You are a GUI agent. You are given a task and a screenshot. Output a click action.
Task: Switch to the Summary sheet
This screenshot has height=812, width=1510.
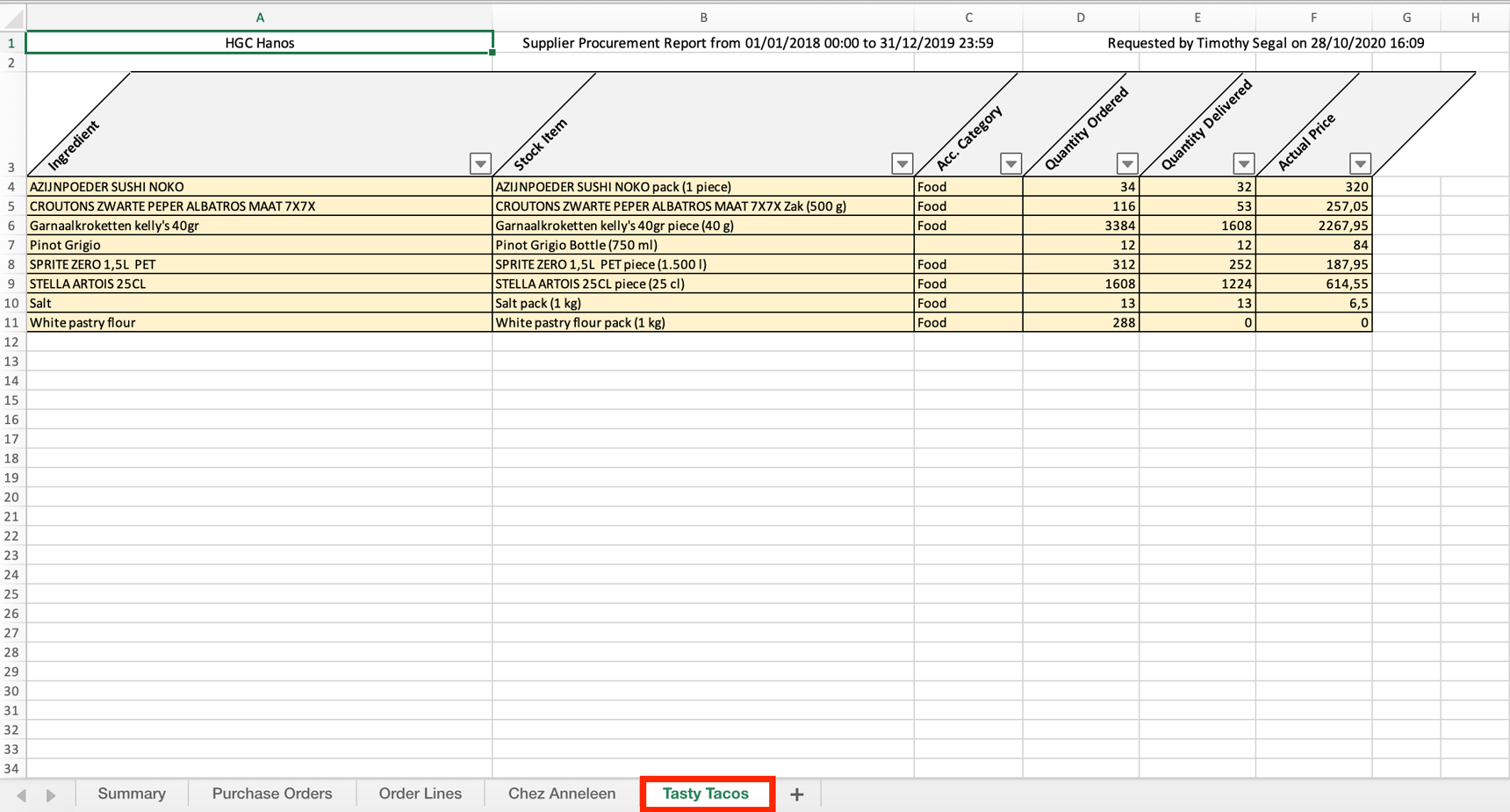tap(132, 794)
